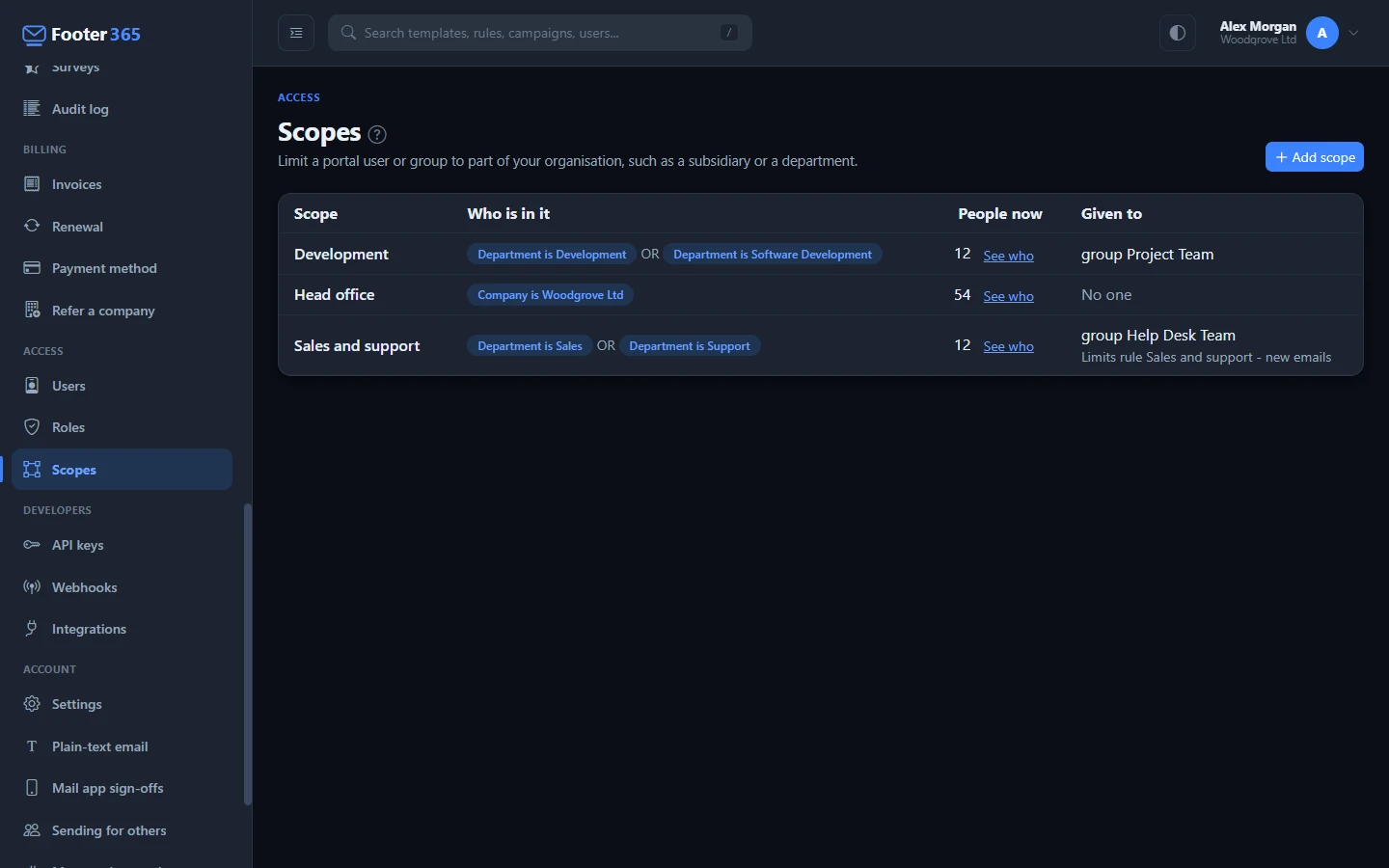
Task: Select the Department is Development tag
Action: (552, 255)
